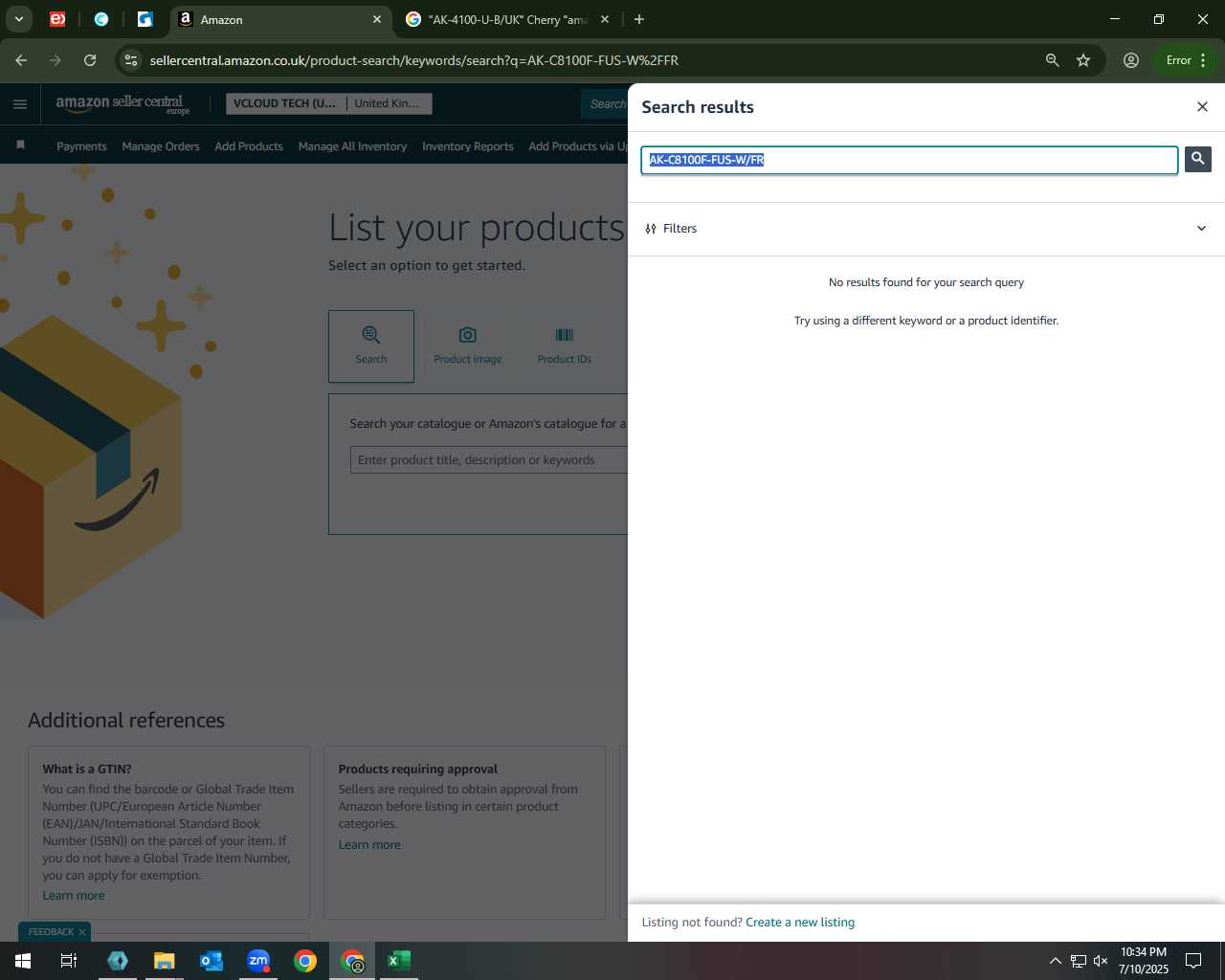The width and height of the screenshot is (1225, 980).
Task: Switch to the second pinned tab
Action: [101, 19]
